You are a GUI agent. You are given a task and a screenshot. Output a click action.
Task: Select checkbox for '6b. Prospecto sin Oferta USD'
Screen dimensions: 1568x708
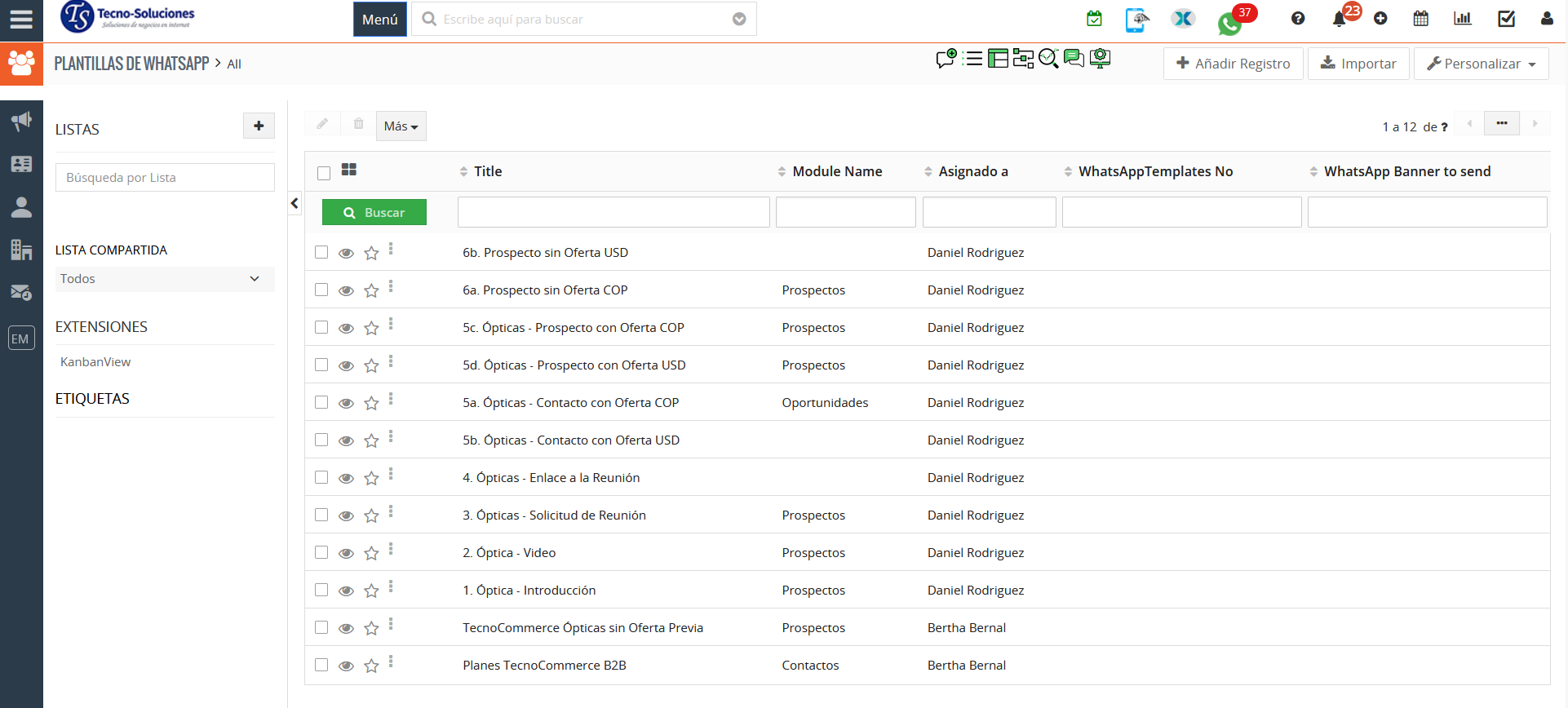321,253
